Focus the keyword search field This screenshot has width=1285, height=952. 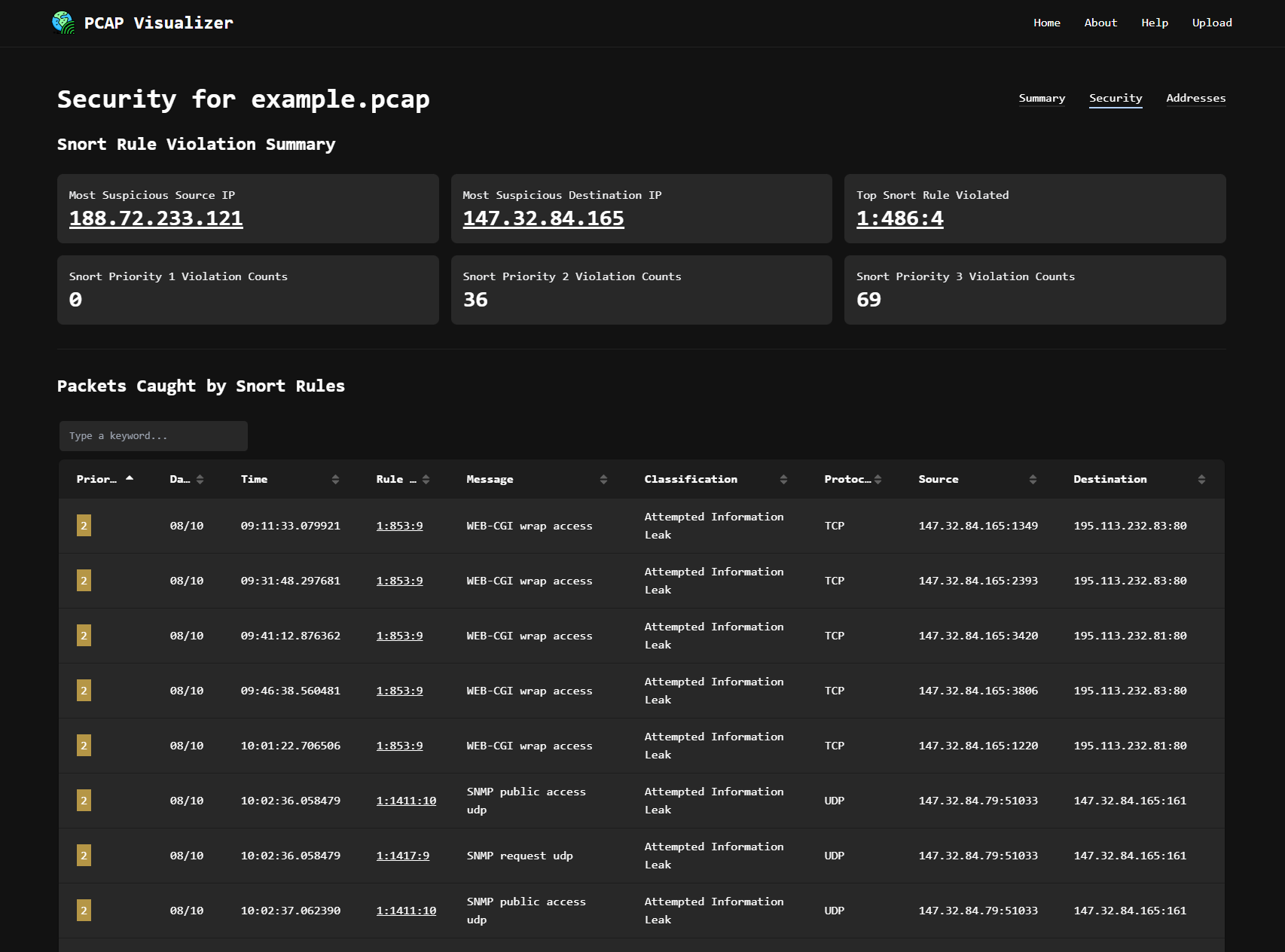click(x=154, y=436)
